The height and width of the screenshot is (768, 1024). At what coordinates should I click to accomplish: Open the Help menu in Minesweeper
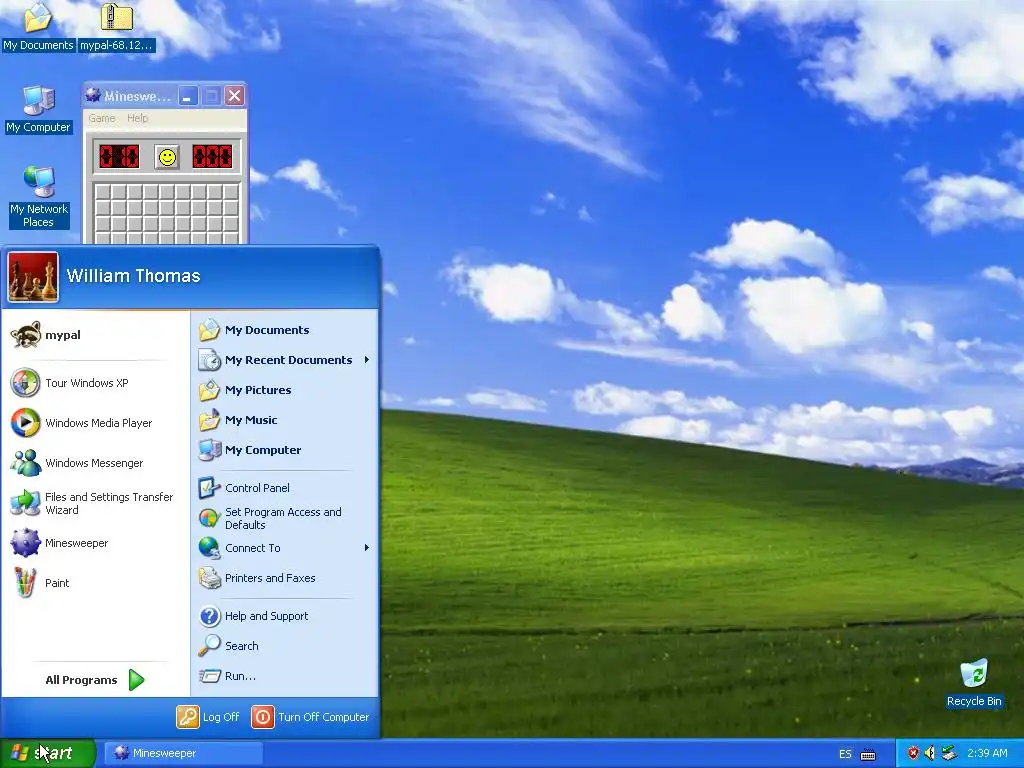click(x=137, y=118)
